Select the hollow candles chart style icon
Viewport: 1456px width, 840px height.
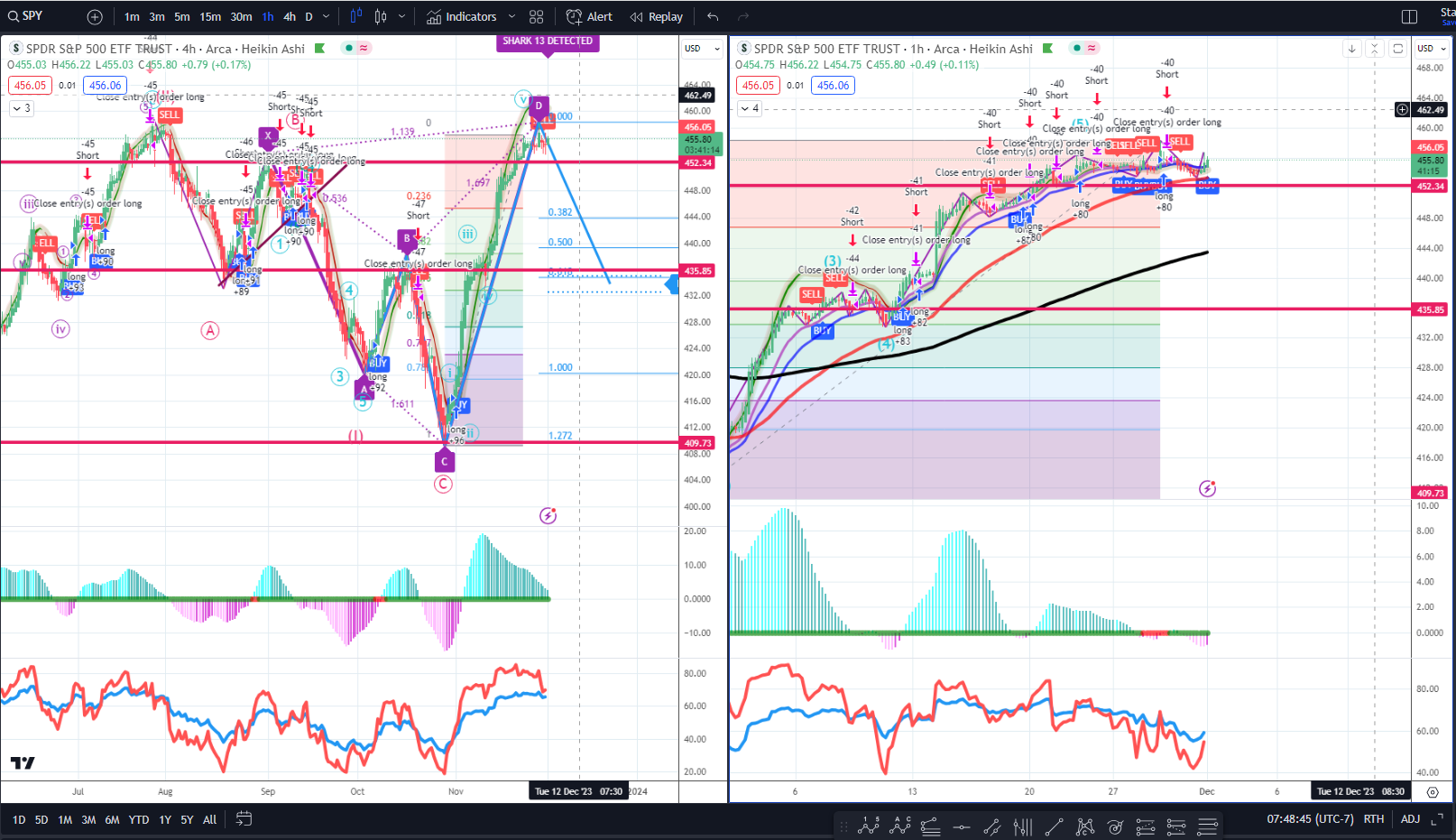[381, 16]
